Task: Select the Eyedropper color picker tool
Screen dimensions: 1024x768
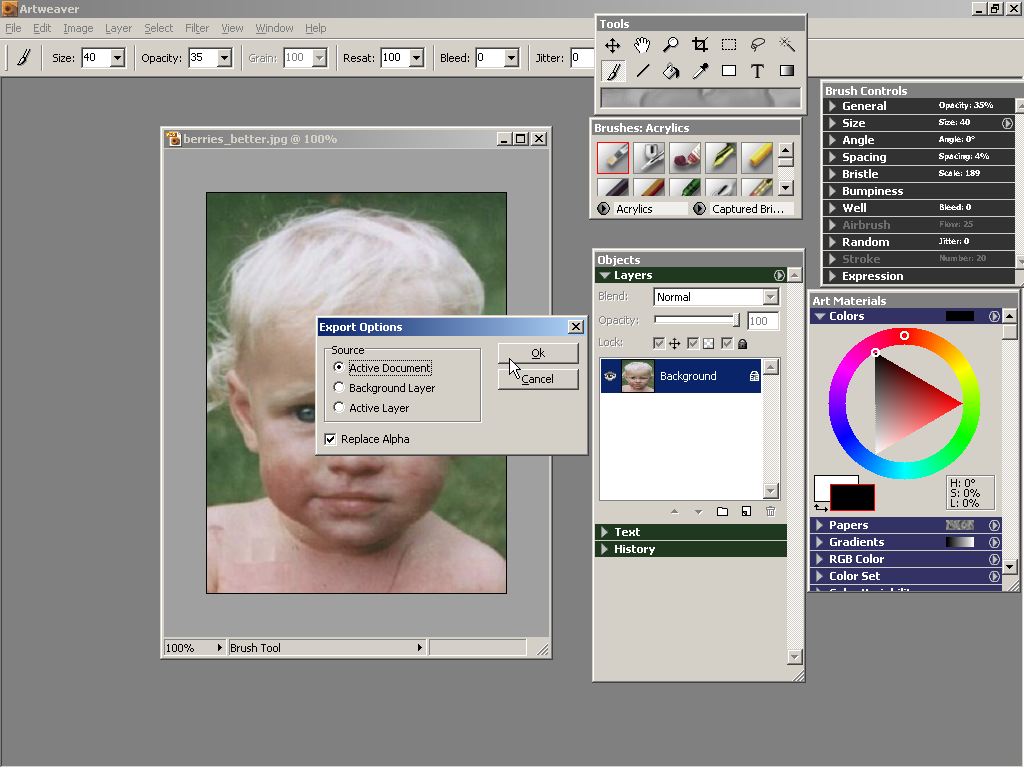Action: point(700,71)
